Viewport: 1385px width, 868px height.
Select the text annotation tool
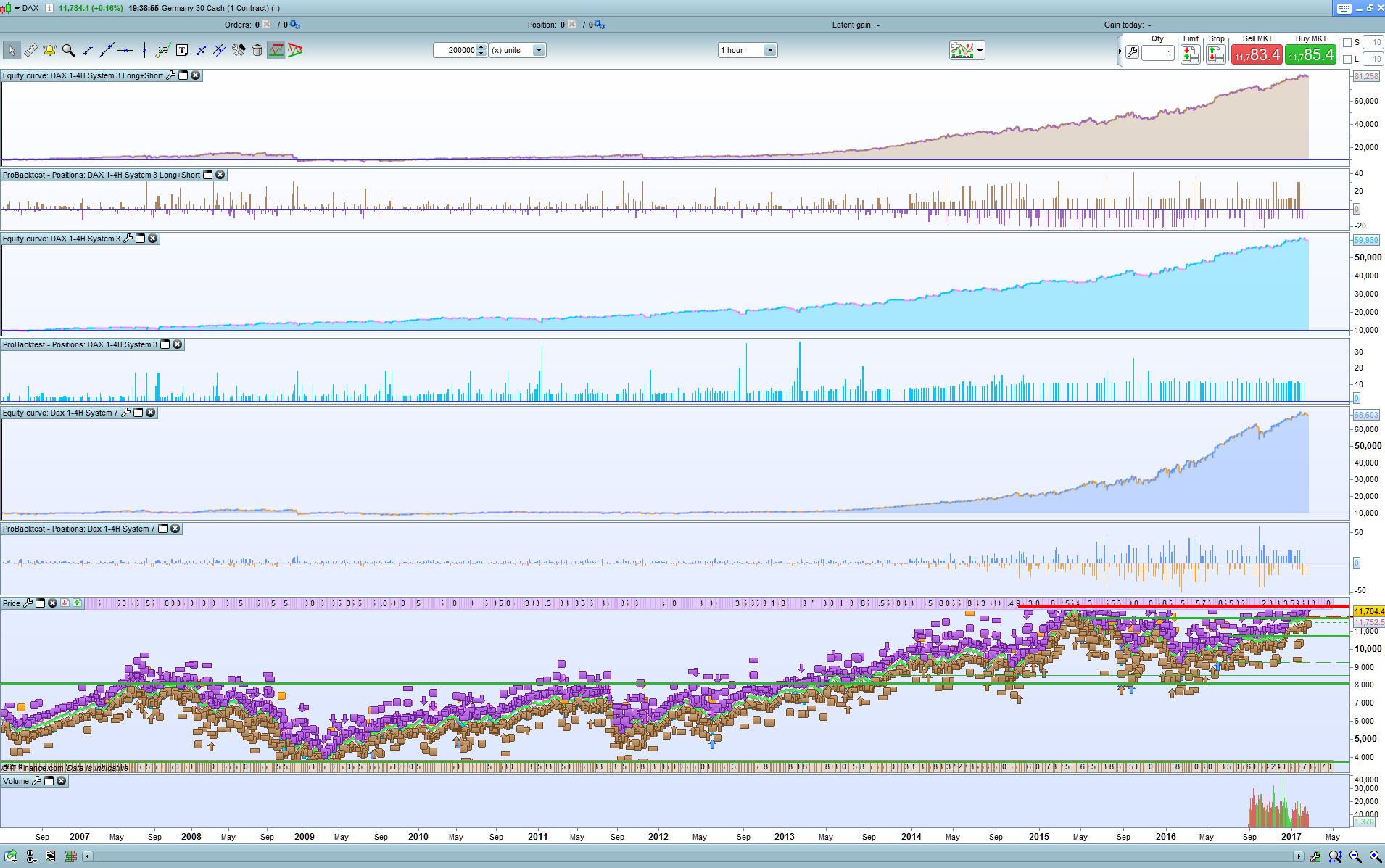(x=182, y=50)
